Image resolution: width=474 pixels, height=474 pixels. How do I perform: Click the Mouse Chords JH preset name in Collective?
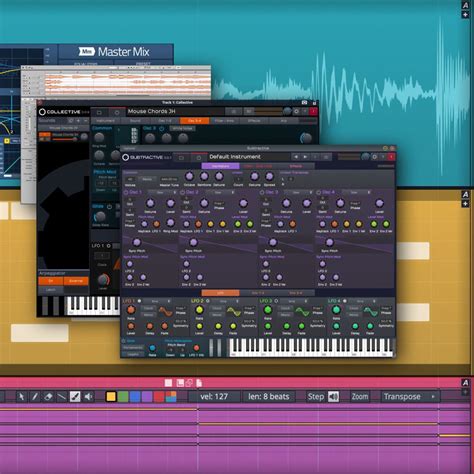point(152,111)
